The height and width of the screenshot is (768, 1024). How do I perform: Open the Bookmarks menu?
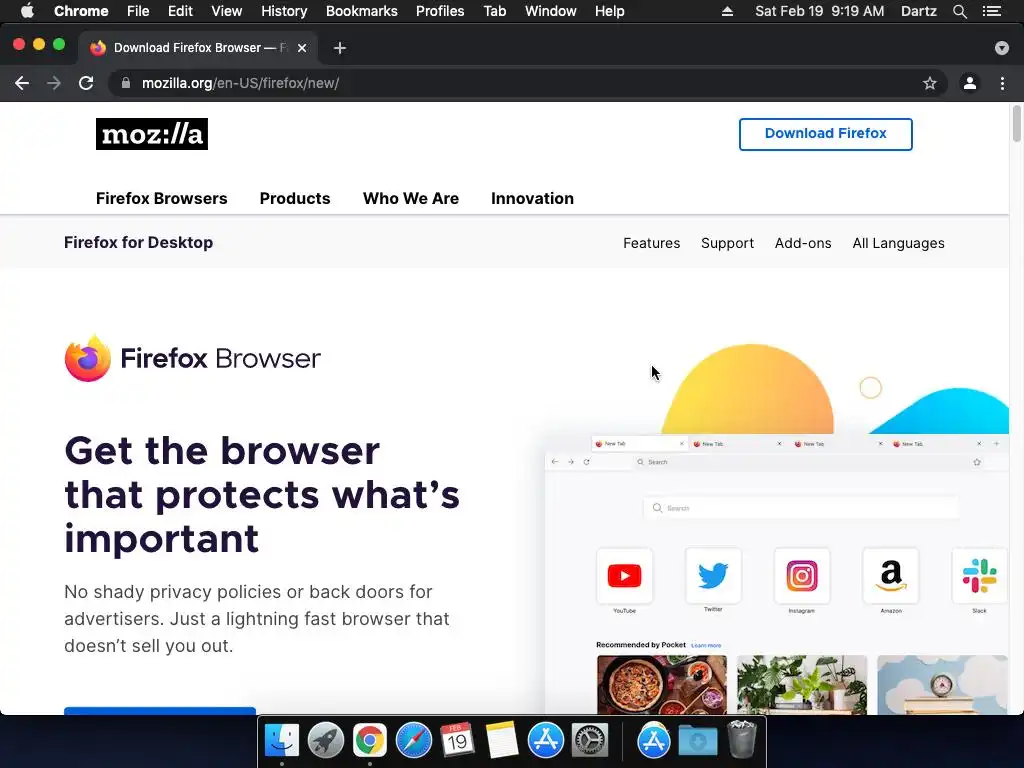pyautogui.click(x=362, y=11)
